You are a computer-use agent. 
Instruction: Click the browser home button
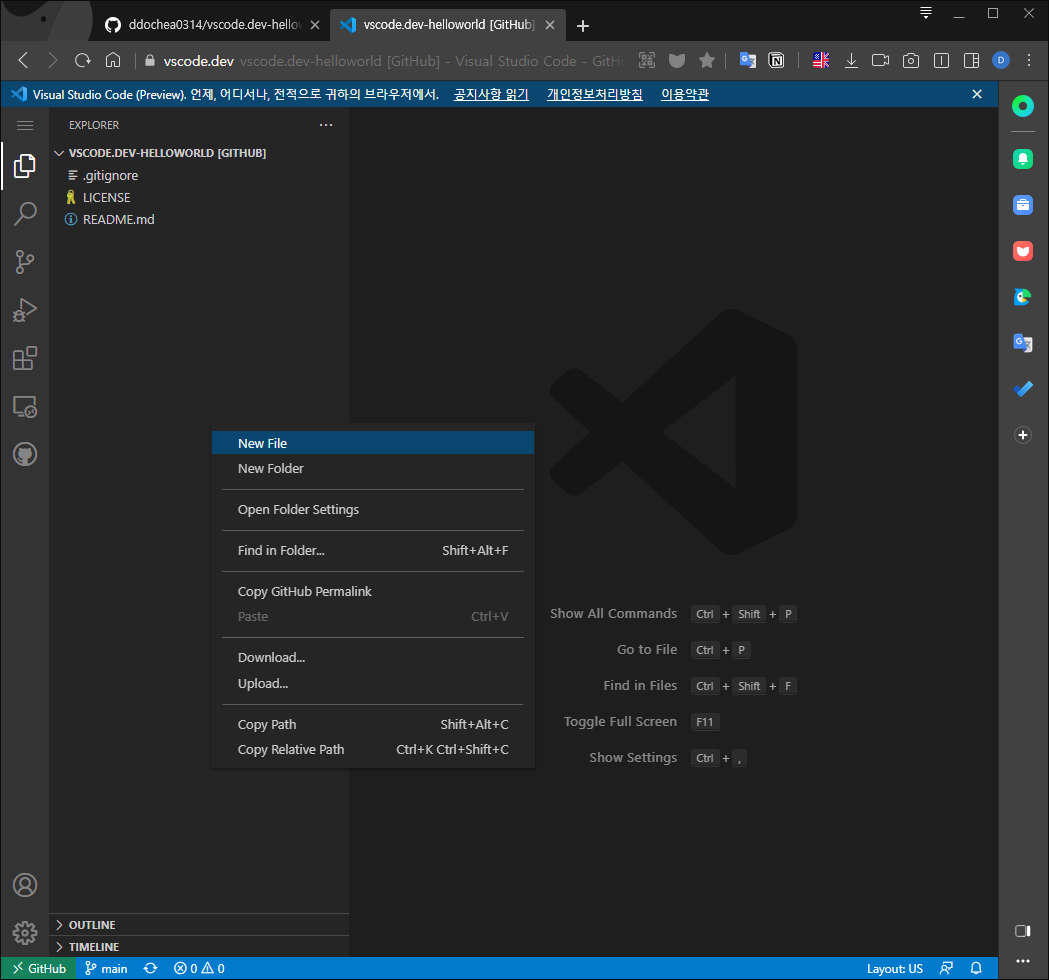tap(113, 61)
